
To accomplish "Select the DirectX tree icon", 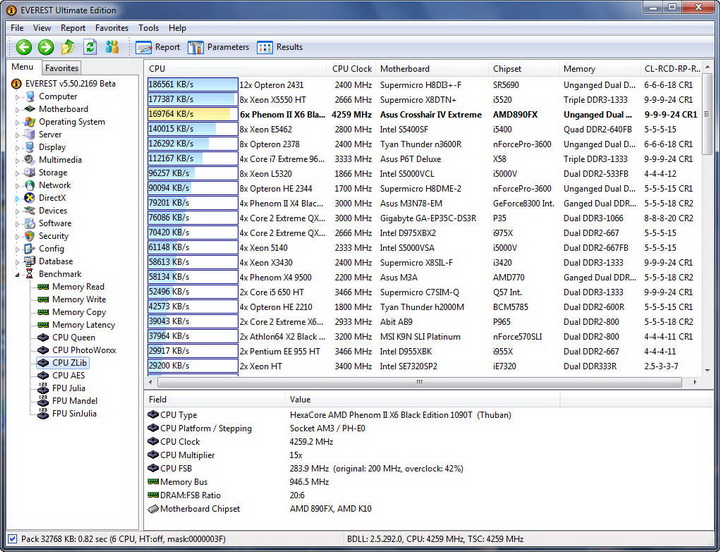I will tap(30, 198).
